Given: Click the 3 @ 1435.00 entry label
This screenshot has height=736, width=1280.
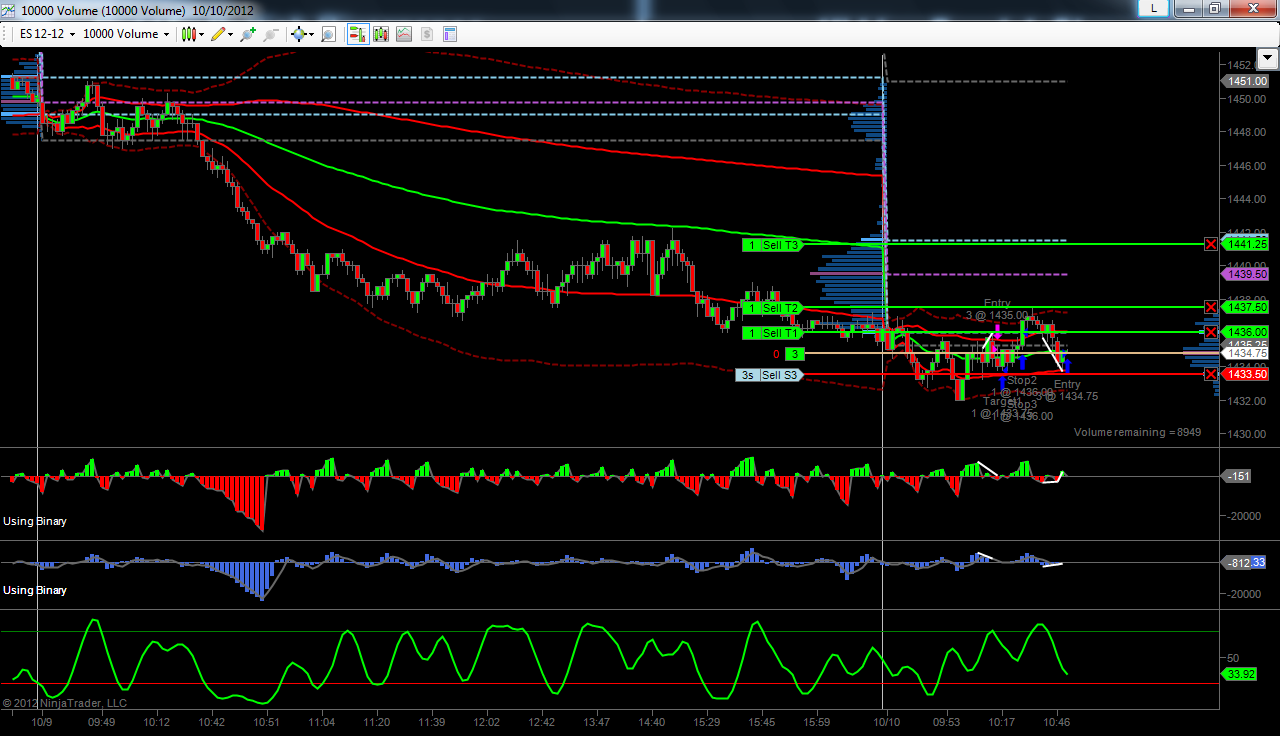Looking at the screenshot, I should click(997, 316).
